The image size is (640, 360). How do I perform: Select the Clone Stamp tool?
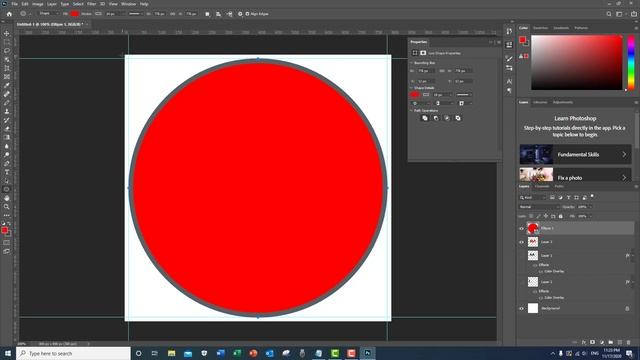7,111
